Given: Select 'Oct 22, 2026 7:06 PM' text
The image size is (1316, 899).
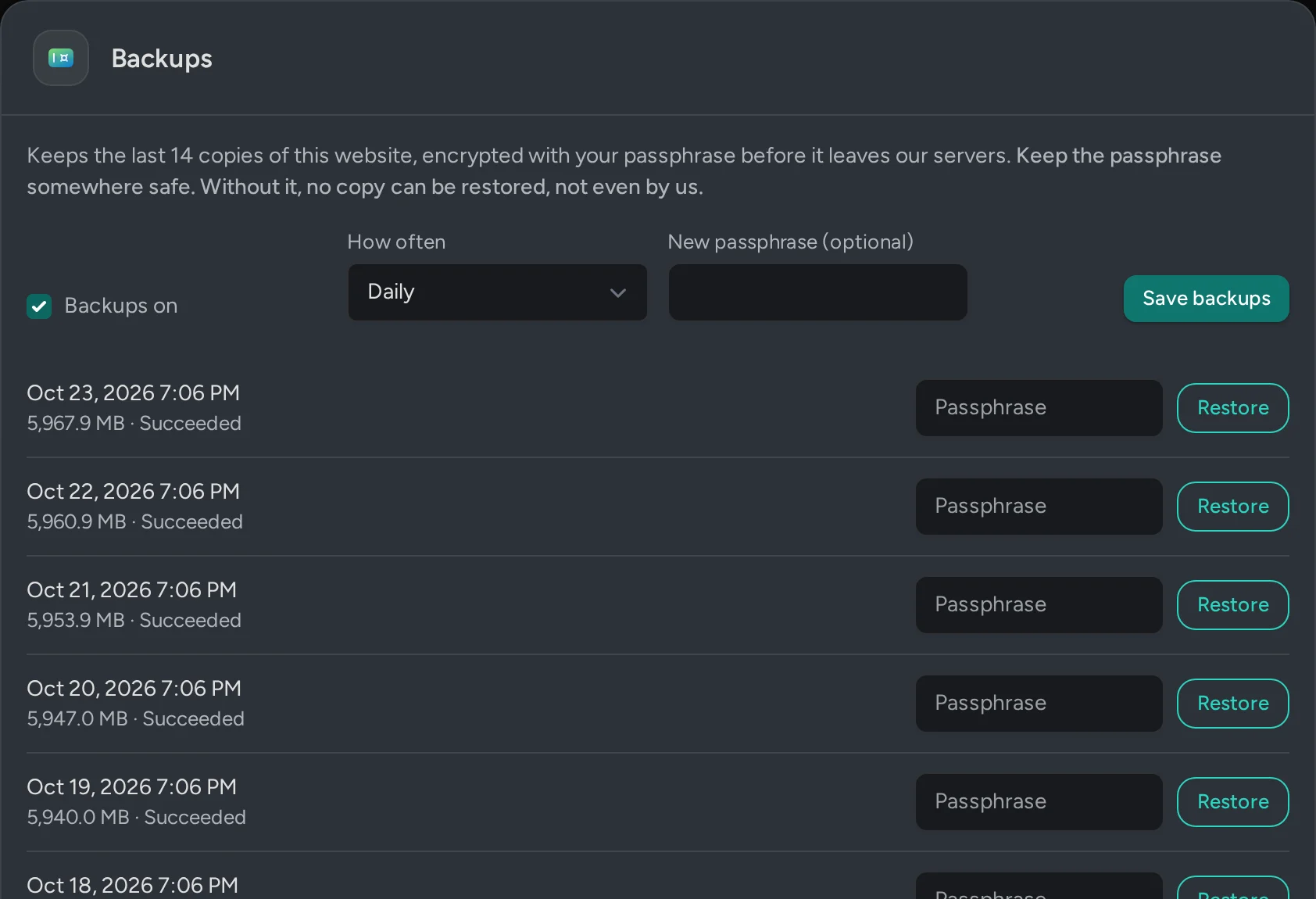Looking at the screenshot, I should (134, 491).
